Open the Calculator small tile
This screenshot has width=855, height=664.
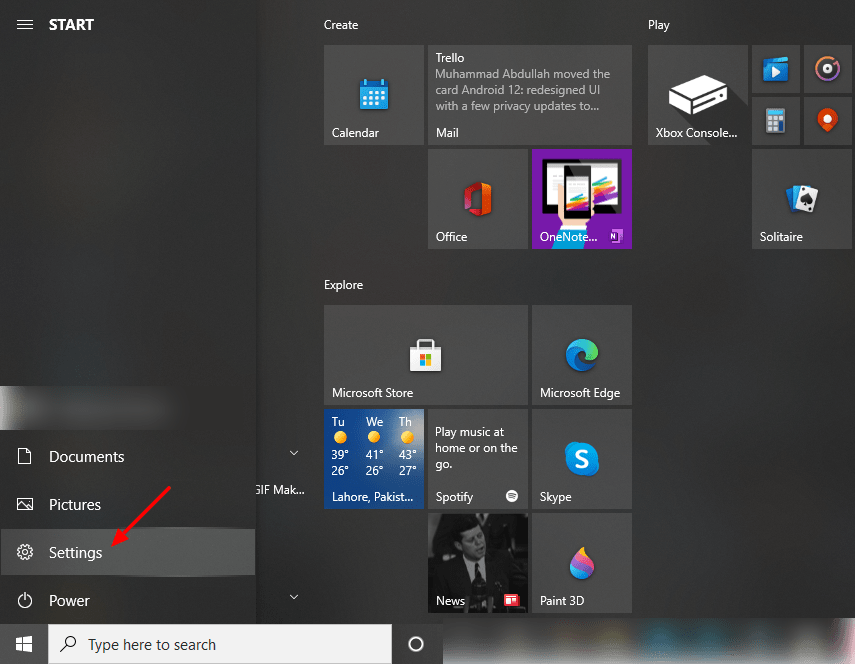(775, 121)
